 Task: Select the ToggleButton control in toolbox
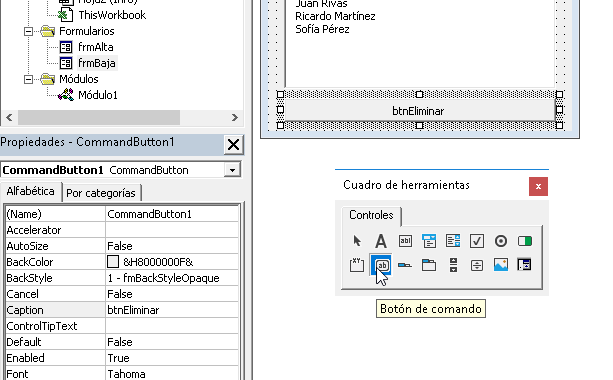(x=525, y=241)
